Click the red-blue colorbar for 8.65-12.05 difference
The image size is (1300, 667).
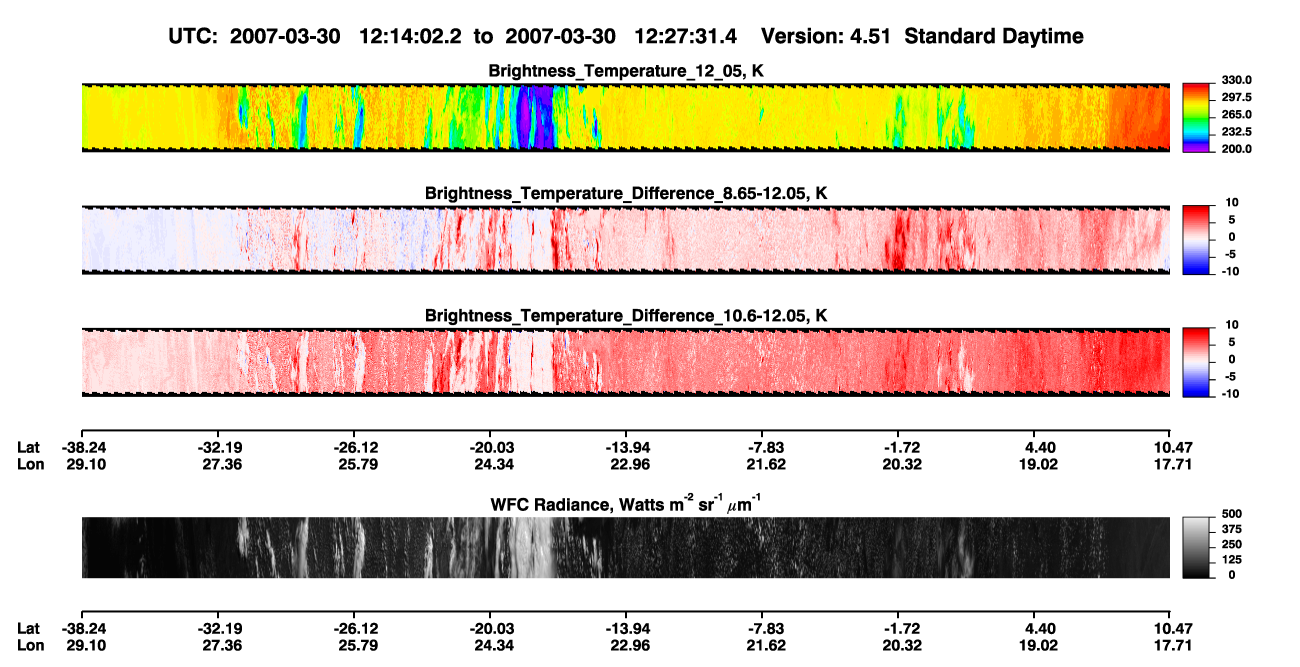[1197, 237]
